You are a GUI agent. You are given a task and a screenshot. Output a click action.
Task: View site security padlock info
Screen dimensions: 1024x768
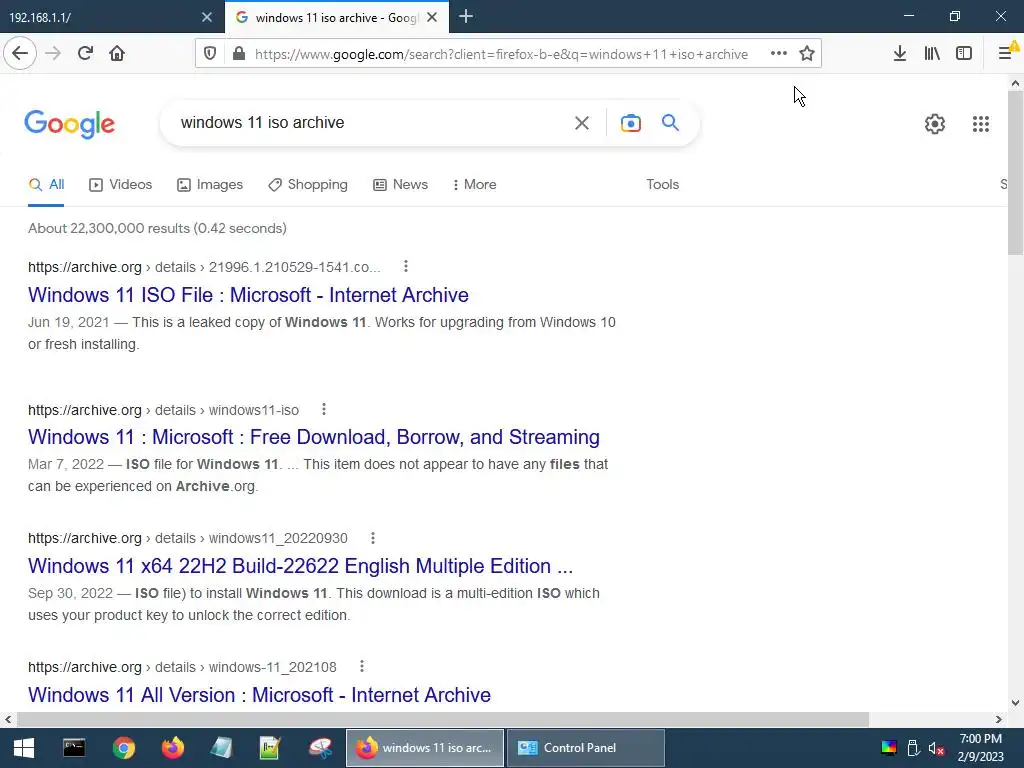[x=239, y=54]
